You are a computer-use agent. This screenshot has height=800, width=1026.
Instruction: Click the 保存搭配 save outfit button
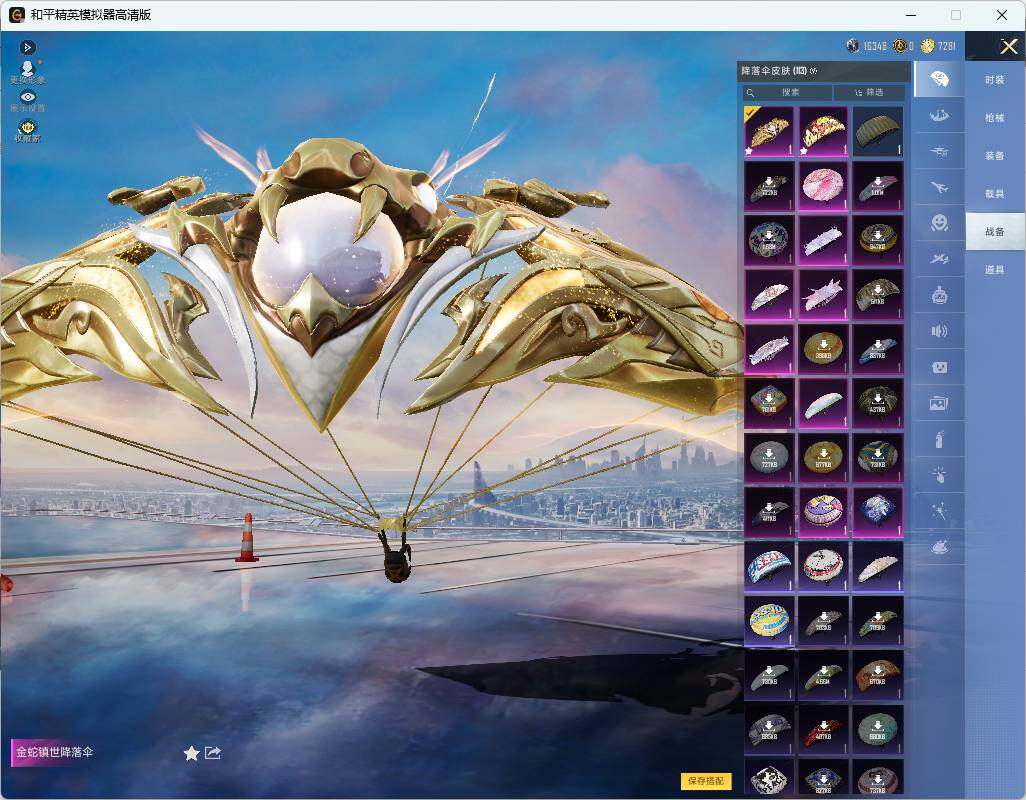tap(706, 780)
